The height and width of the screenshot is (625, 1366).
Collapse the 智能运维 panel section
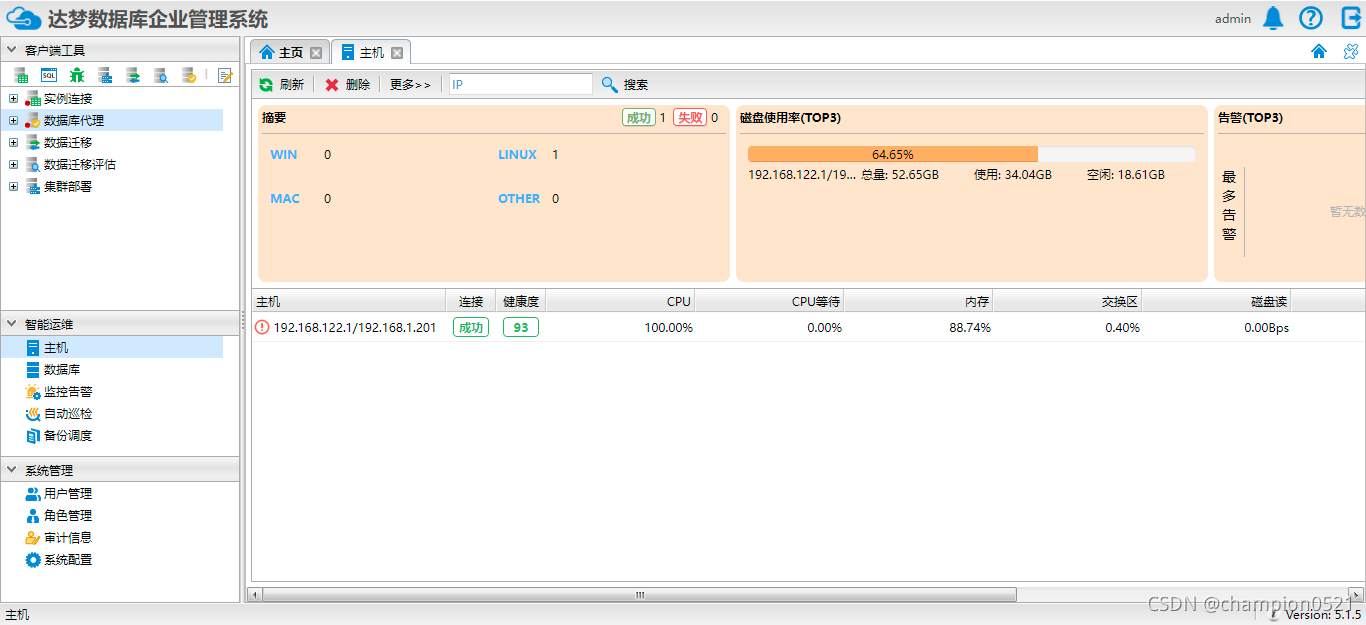[x=12, y=324]
